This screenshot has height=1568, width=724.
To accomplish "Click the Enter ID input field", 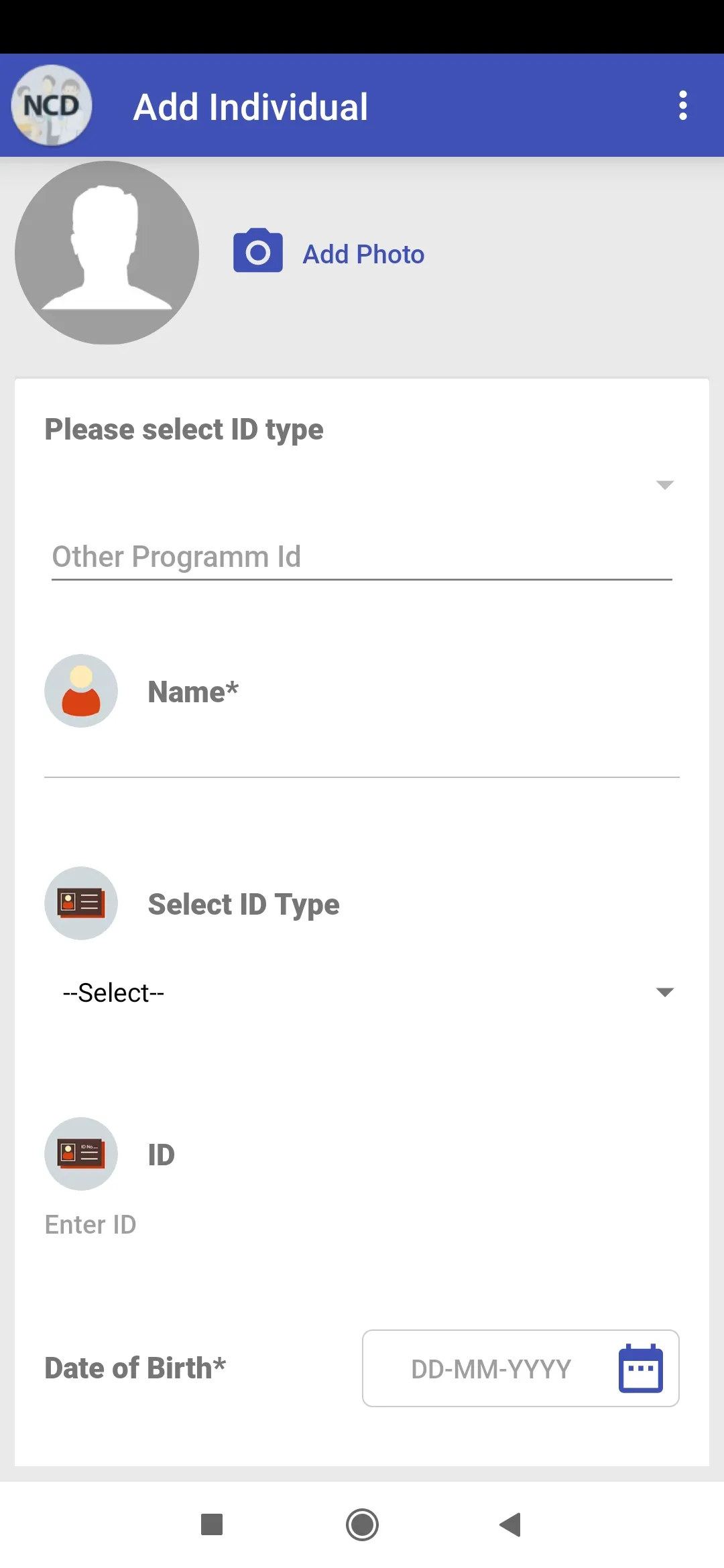I will (x=362, y=1225).
